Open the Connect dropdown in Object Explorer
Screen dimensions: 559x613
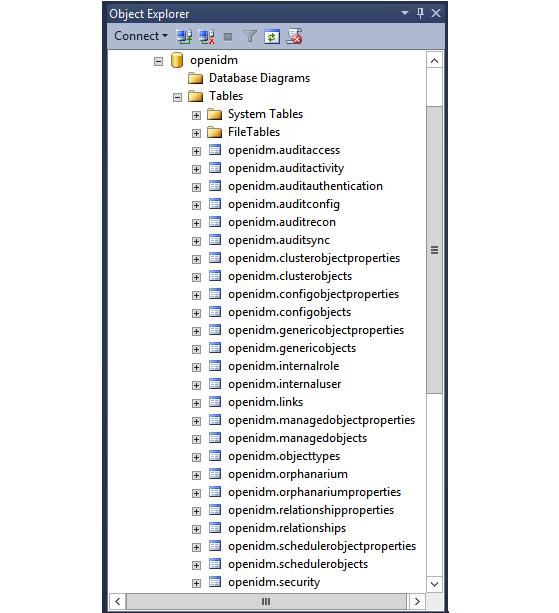point(141,36)
